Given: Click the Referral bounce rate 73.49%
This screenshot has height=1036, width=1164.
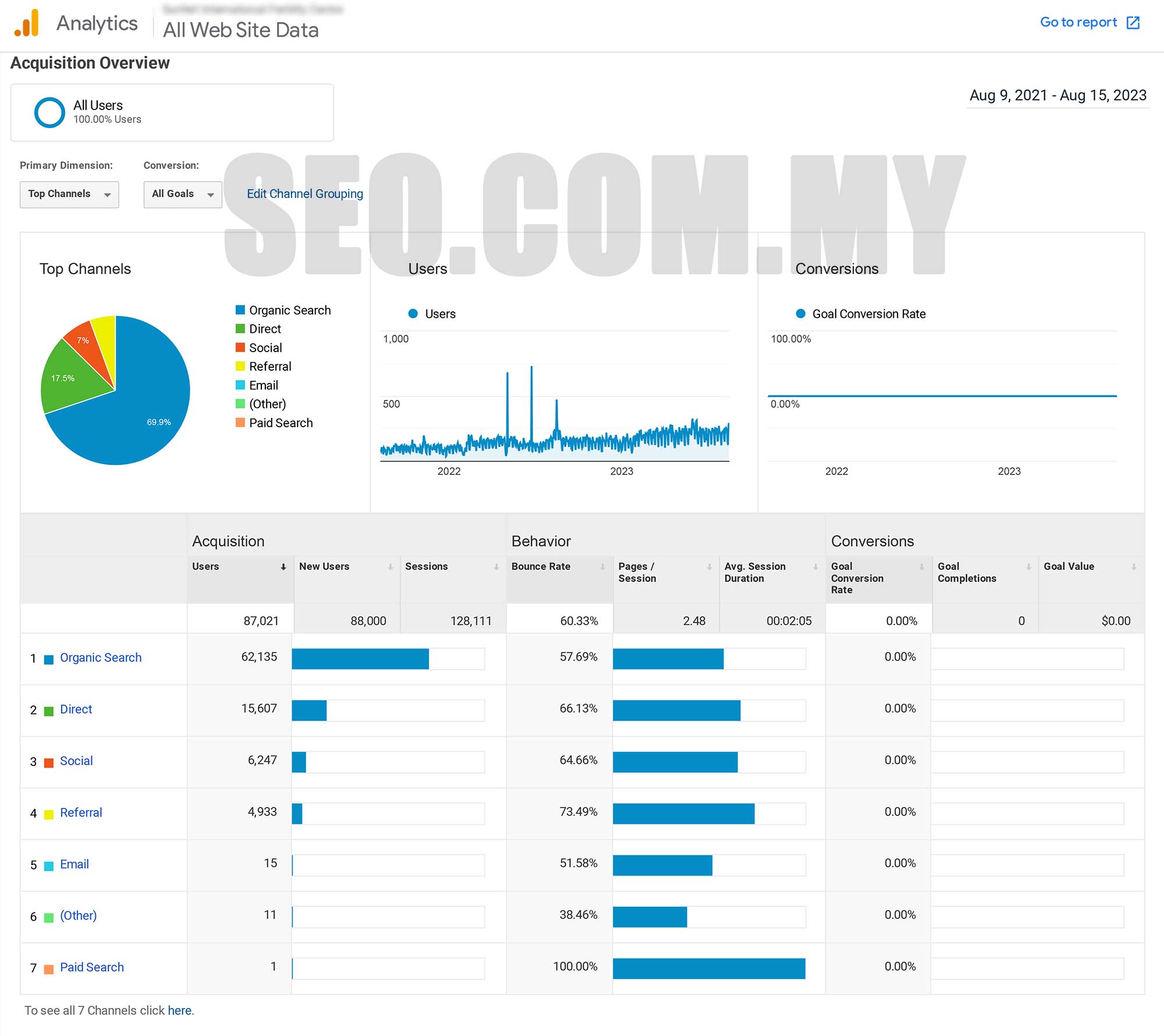Looking at the screenshot, I should [x=579, y=812].
